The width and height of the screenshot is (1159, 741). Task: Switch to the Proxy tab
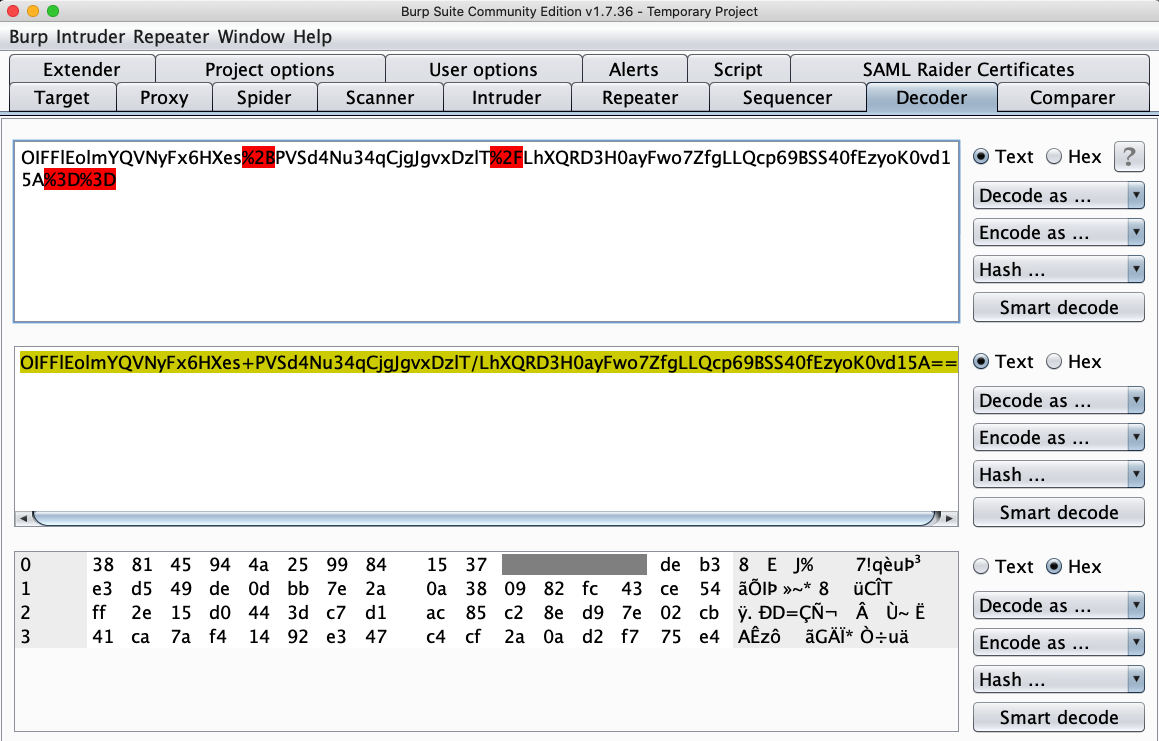point(164,98)
